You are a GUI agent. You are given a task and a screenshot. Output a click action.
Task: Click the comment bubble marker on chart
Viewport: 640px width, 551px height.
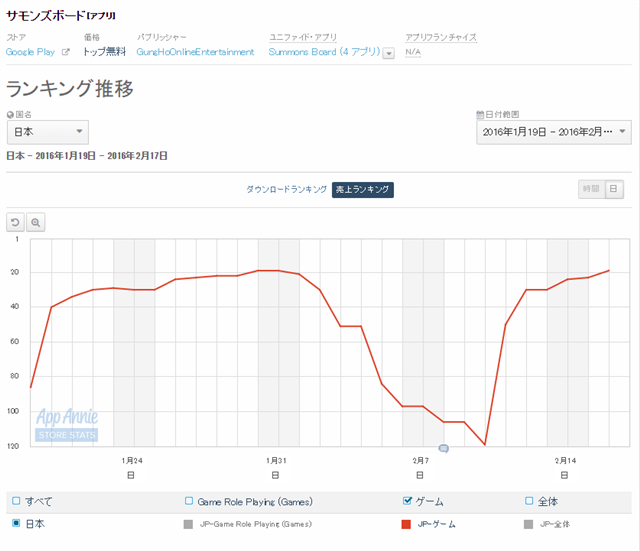click(443, 449)
